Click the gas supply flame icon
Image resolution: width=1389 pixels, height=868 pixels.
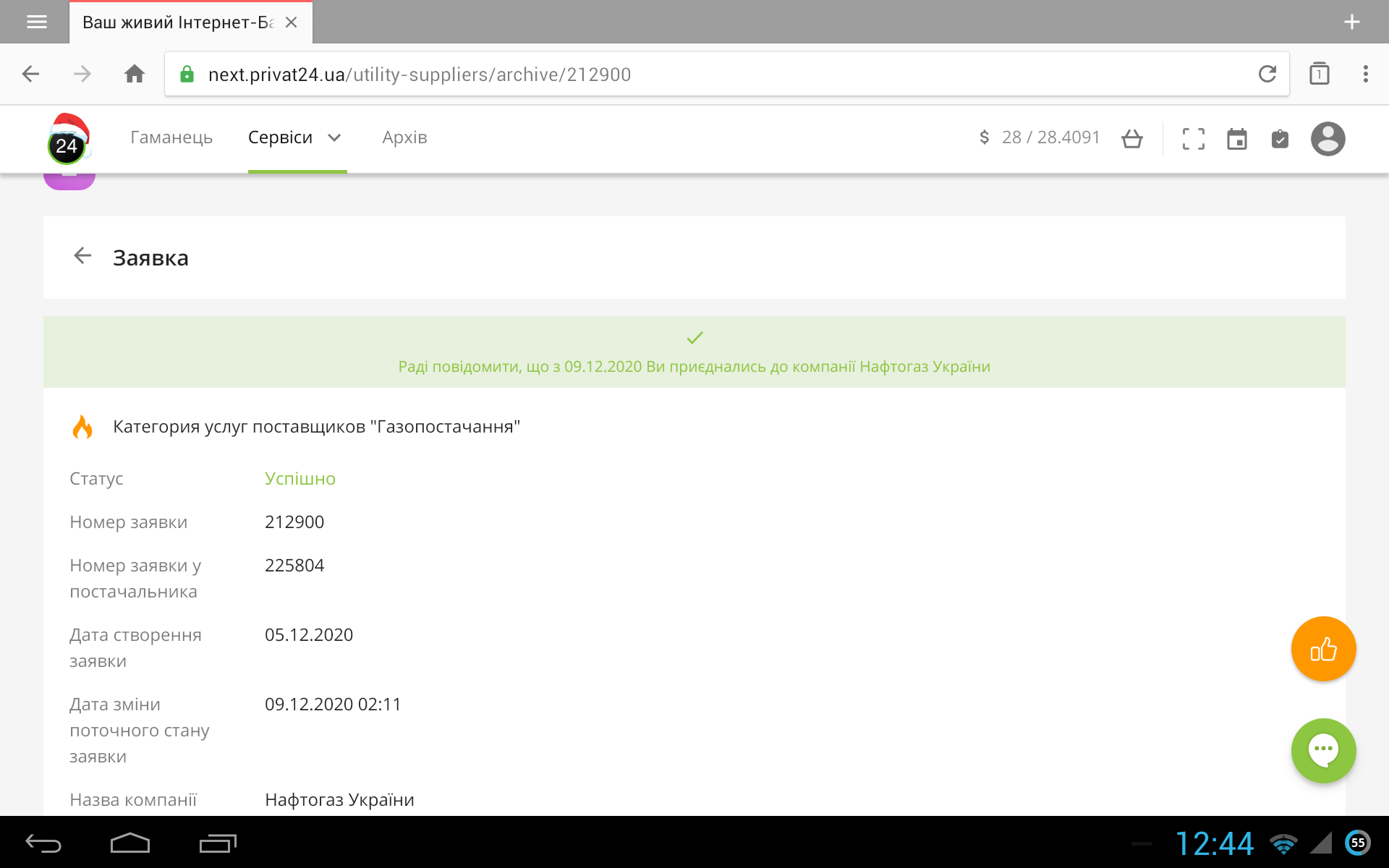(x=82, y=427)
